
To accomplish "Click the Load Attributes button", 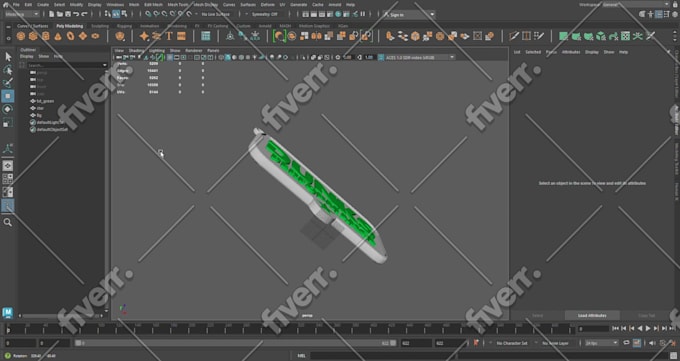I will (592, 315).
